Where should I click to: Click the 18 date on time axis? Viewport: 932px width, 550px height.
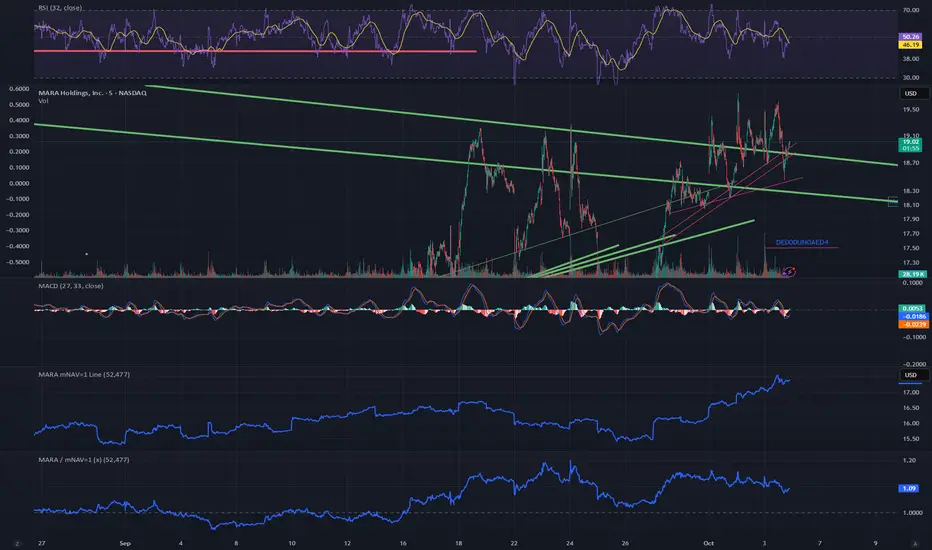click(x=458, y=543)
